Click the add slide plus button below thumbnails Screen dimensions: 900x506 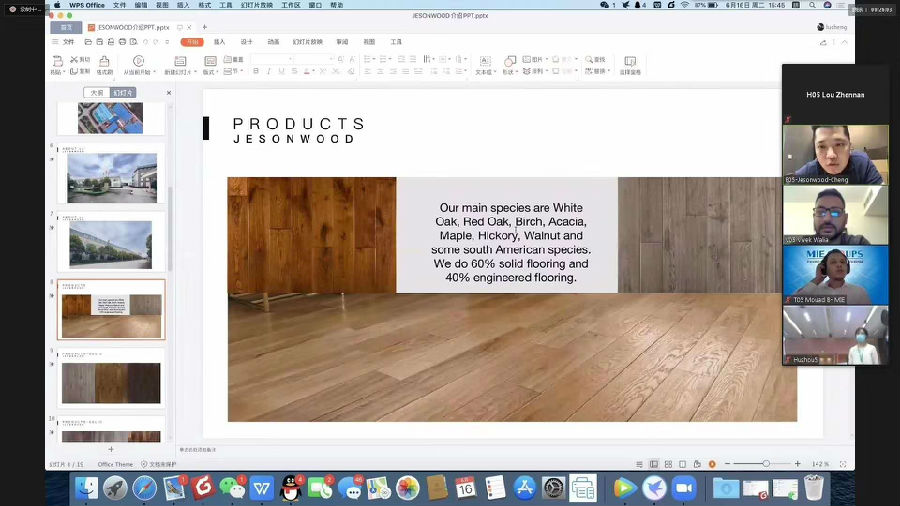tap(111, 450)
